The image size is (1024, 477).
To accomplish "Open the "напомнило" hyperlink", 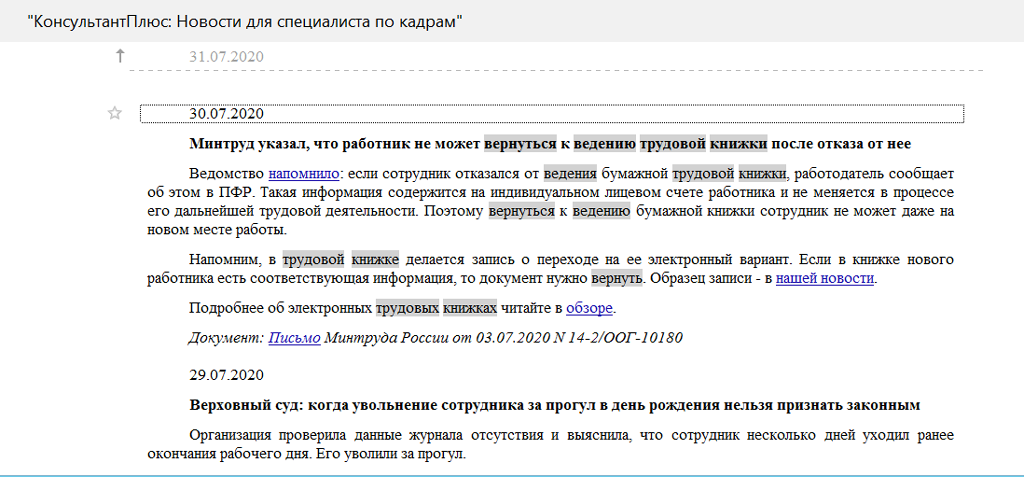I will [x=304, y=174].
